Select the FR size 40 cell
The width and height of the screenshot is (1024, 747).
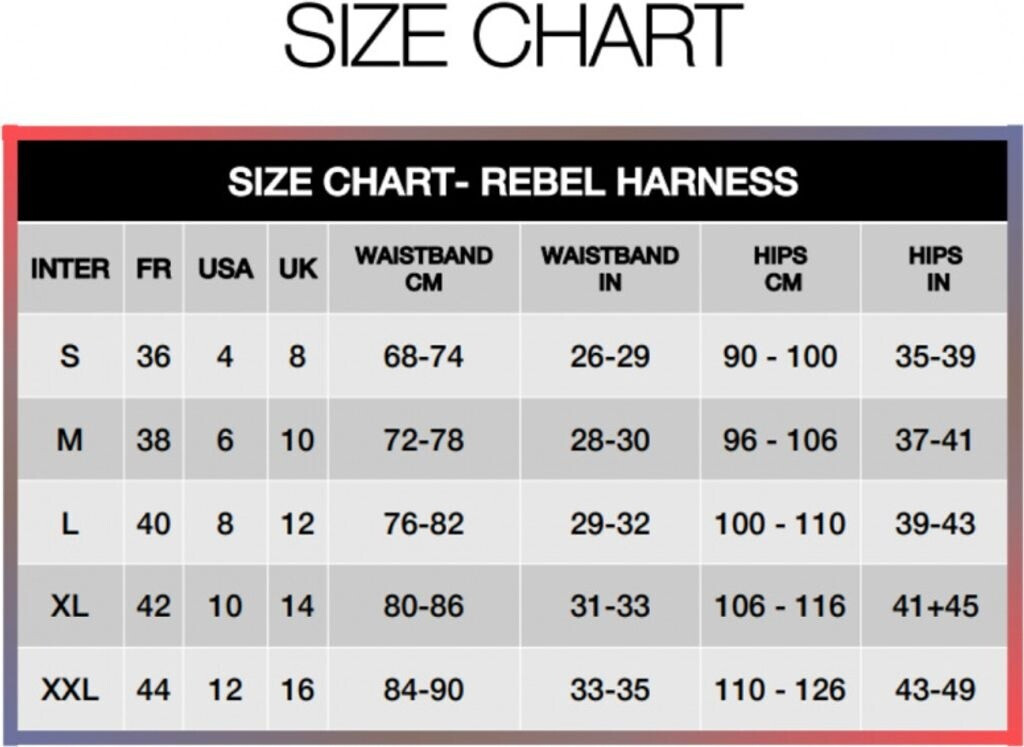154,523
